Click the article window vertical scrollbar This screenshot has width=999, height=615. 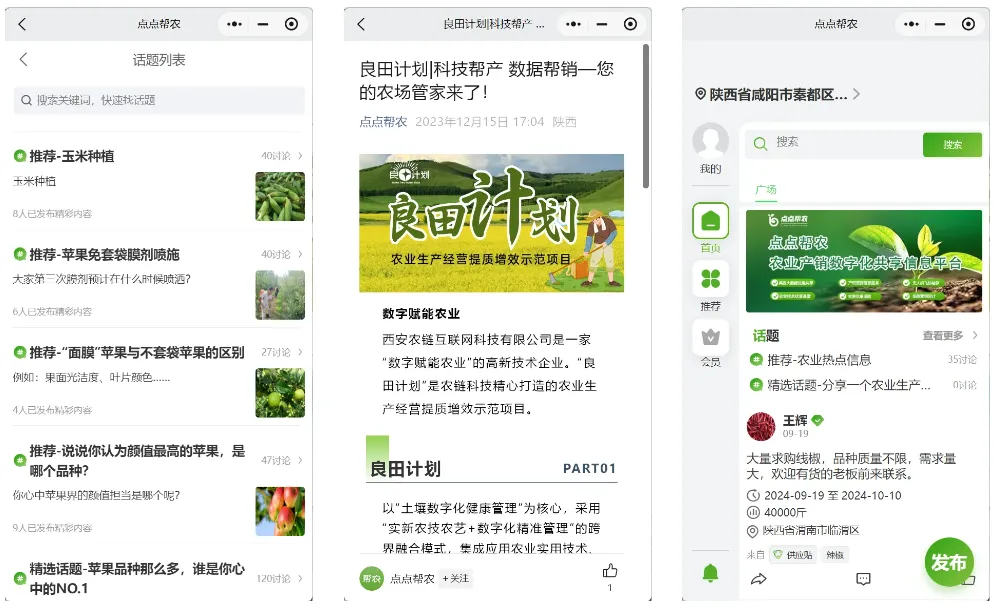(x=646, y=116)
